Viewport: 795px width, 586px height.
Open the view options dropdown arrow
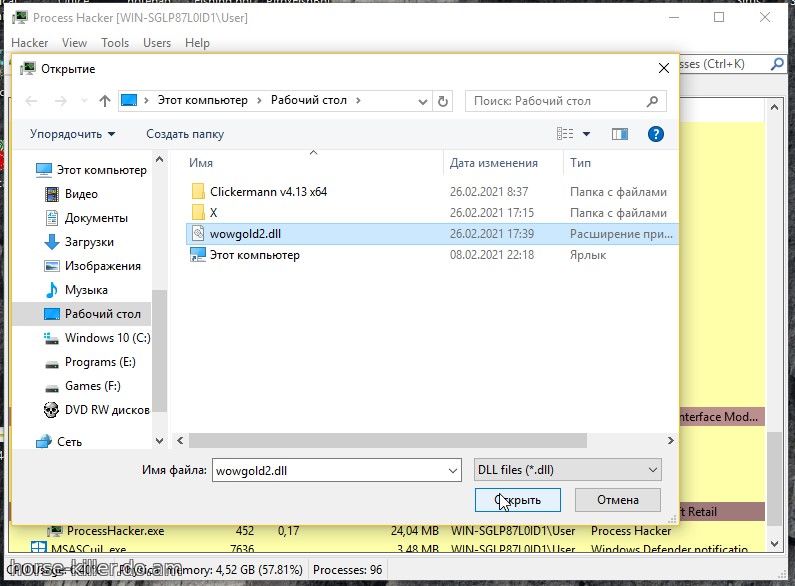point(587,134)
